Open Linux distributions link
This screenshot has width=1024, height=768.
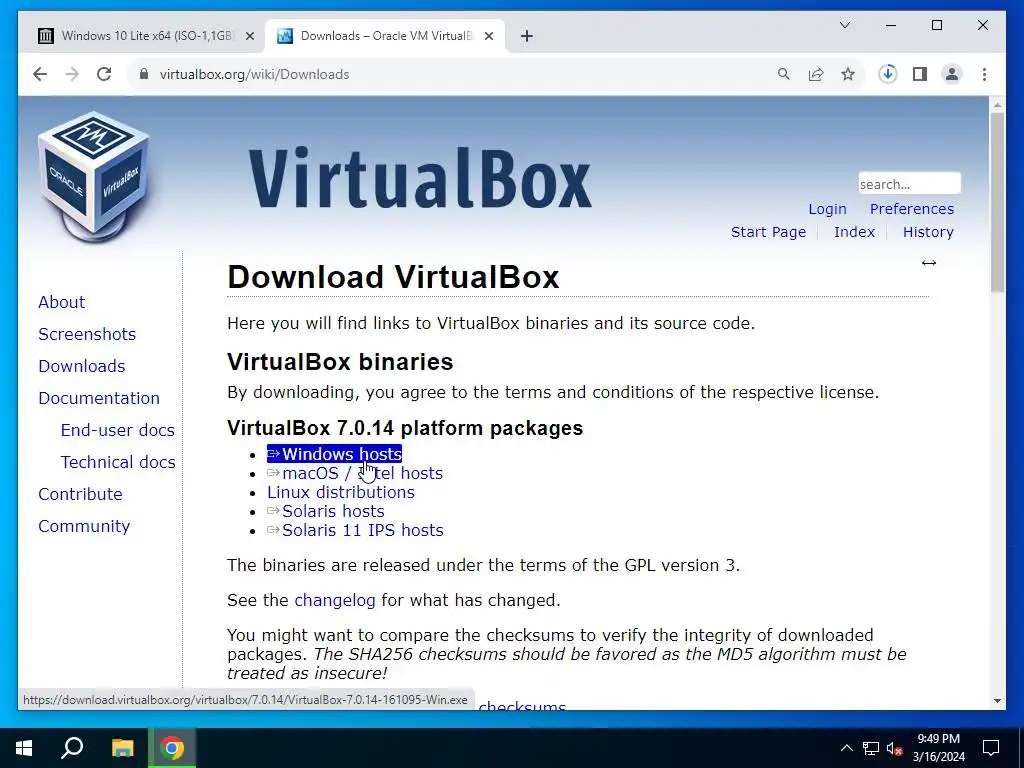tap(341, 492)
